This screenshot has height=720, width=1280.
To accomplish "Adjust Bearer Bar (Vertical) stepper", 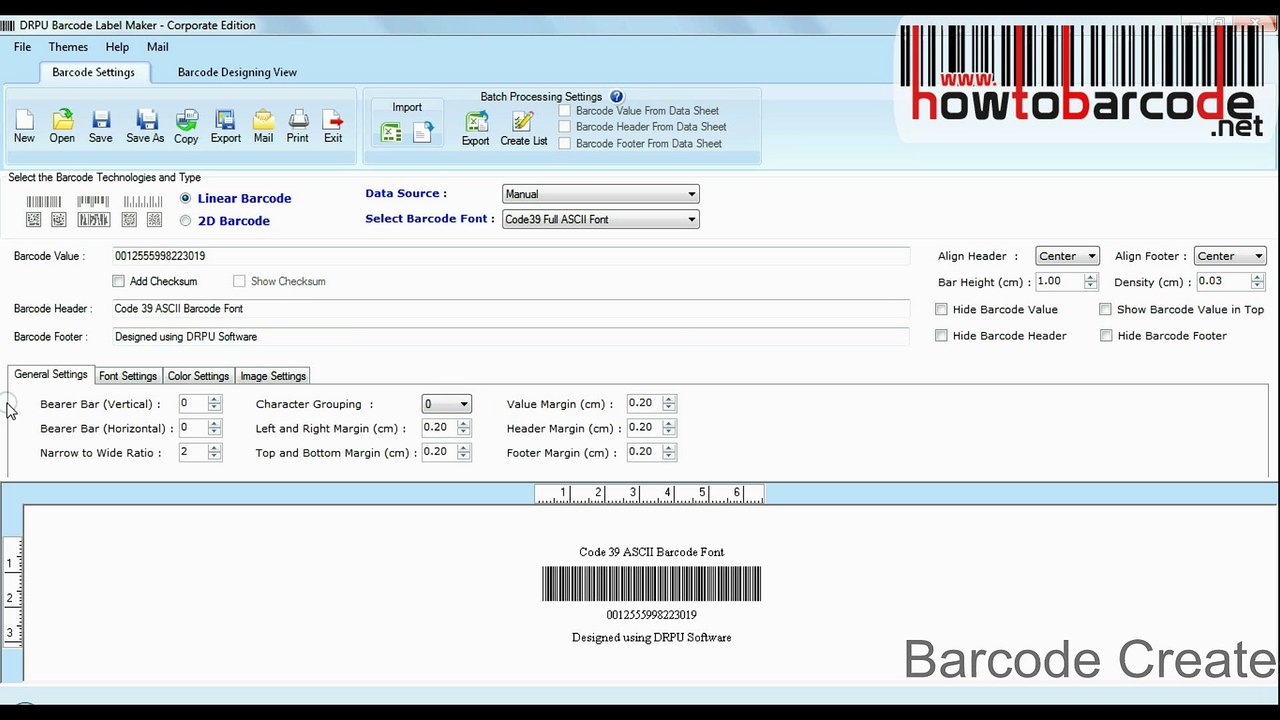I will 214,404.
